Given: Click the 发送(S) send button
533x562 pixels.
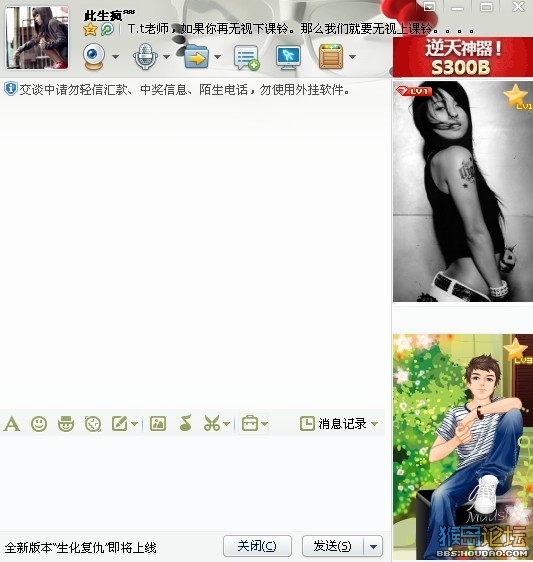Looking at the screenshot, I should pyautogui.click(x=333, y=546).
